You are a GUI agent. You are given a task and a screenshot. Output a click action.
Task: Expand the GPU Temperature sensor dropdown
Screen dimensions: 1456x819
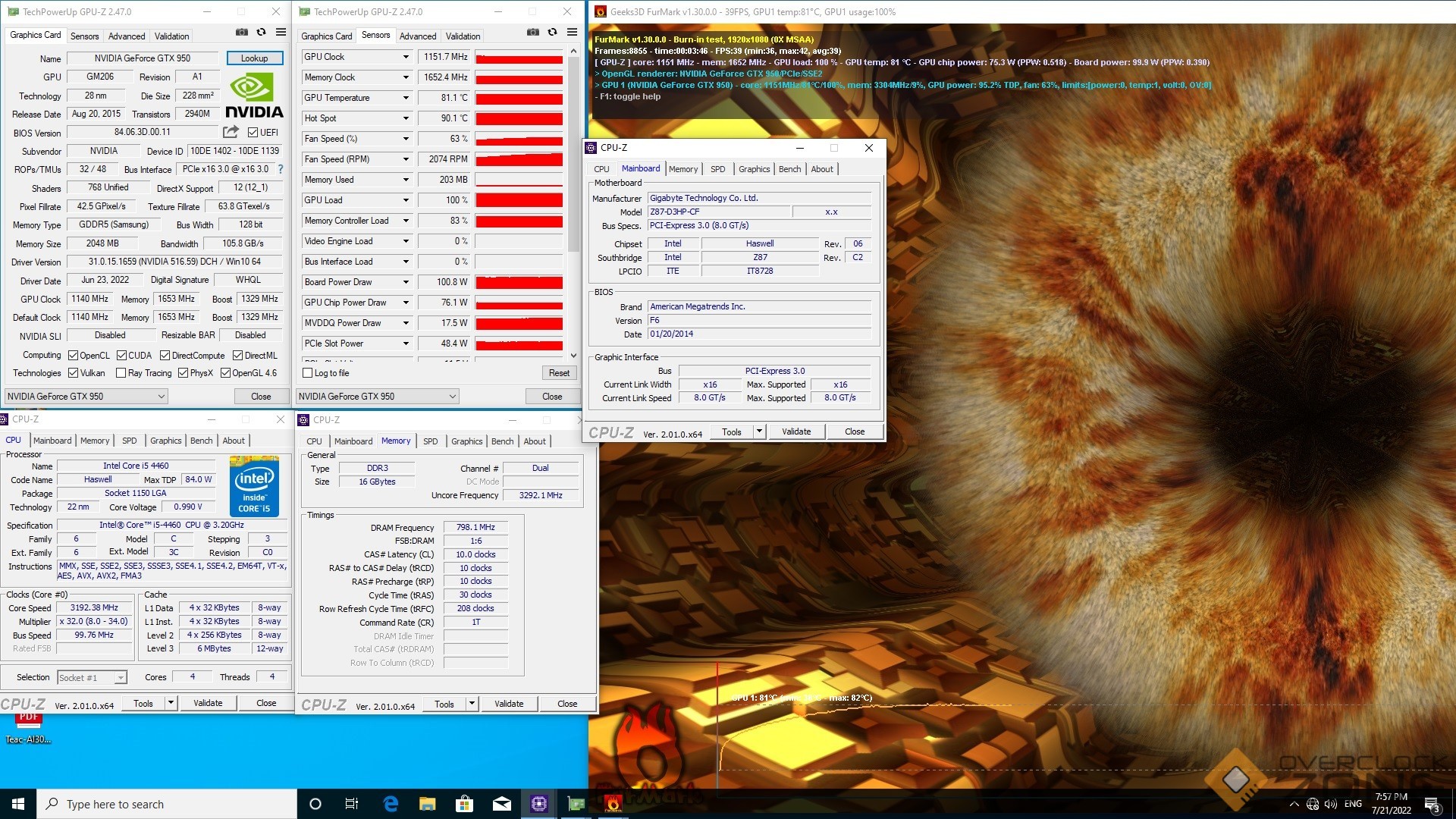point(406,98)
